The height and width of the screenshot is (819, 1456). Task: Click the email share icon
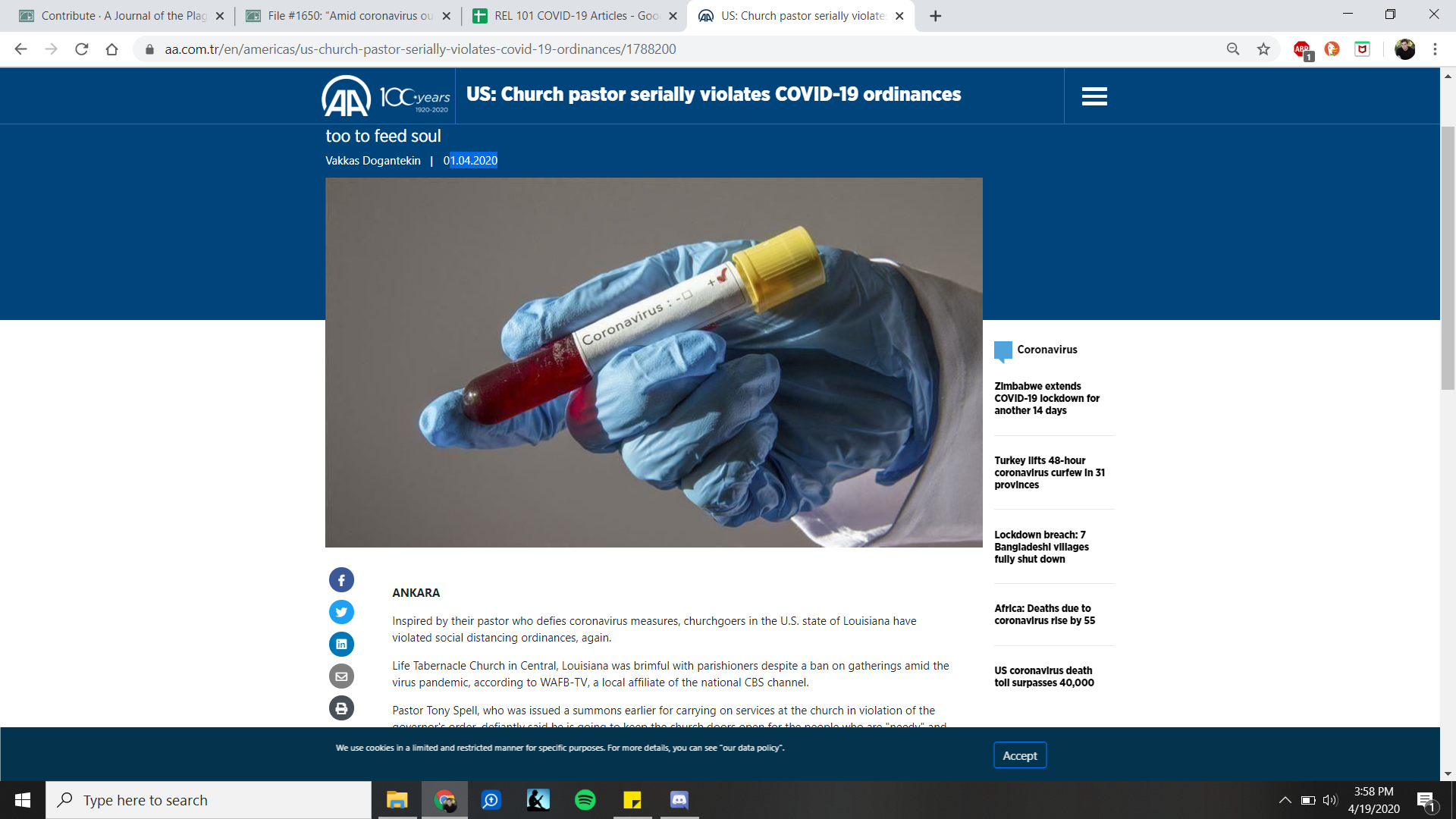341,676
